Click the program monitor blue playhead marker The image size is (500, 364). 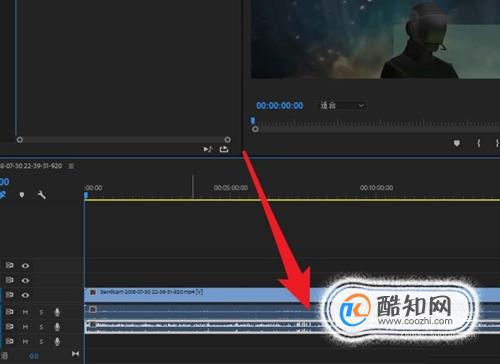tap(253, 120)
